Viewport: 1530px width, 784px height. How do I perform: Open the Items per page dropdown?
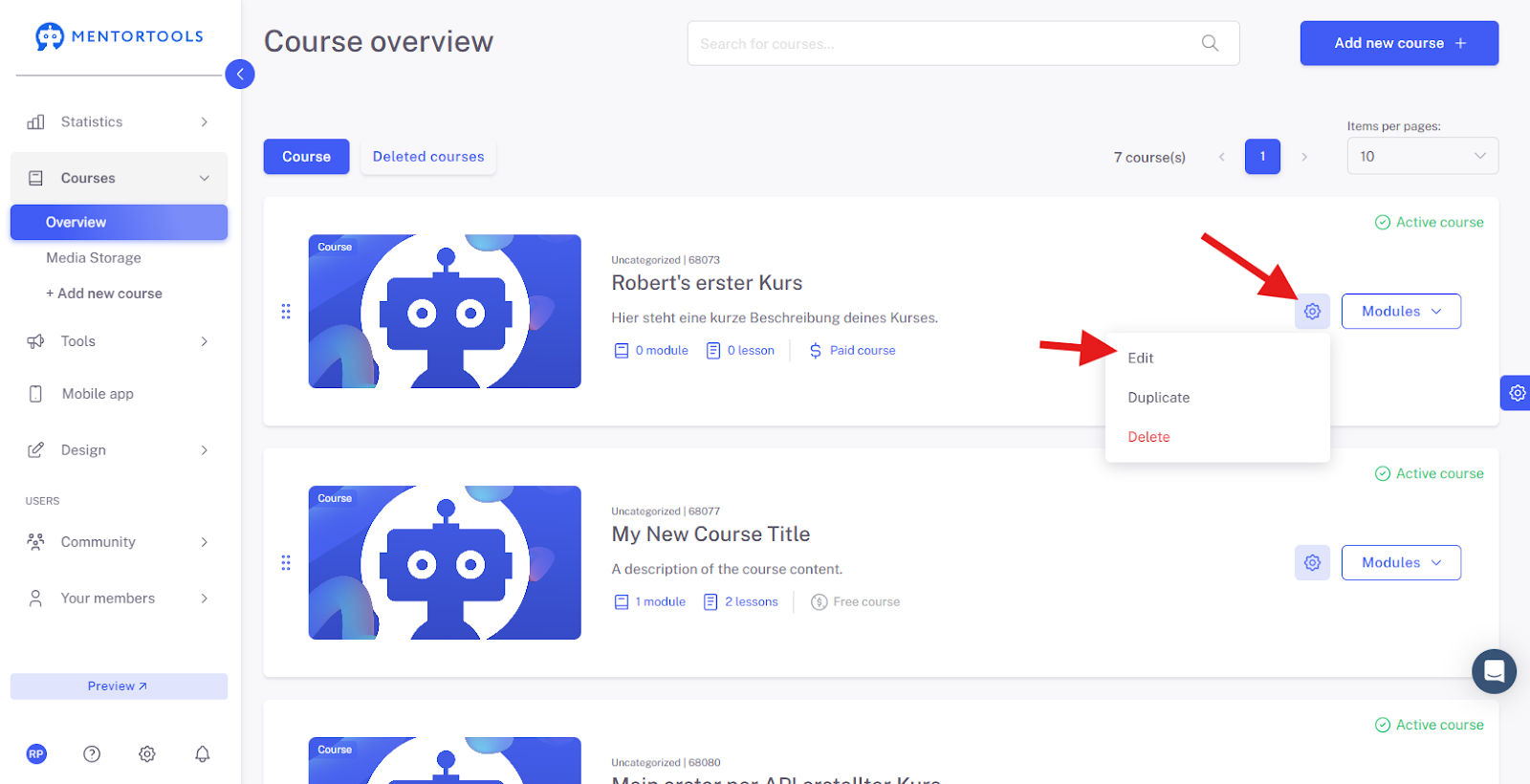click(x=1422, y=156)
